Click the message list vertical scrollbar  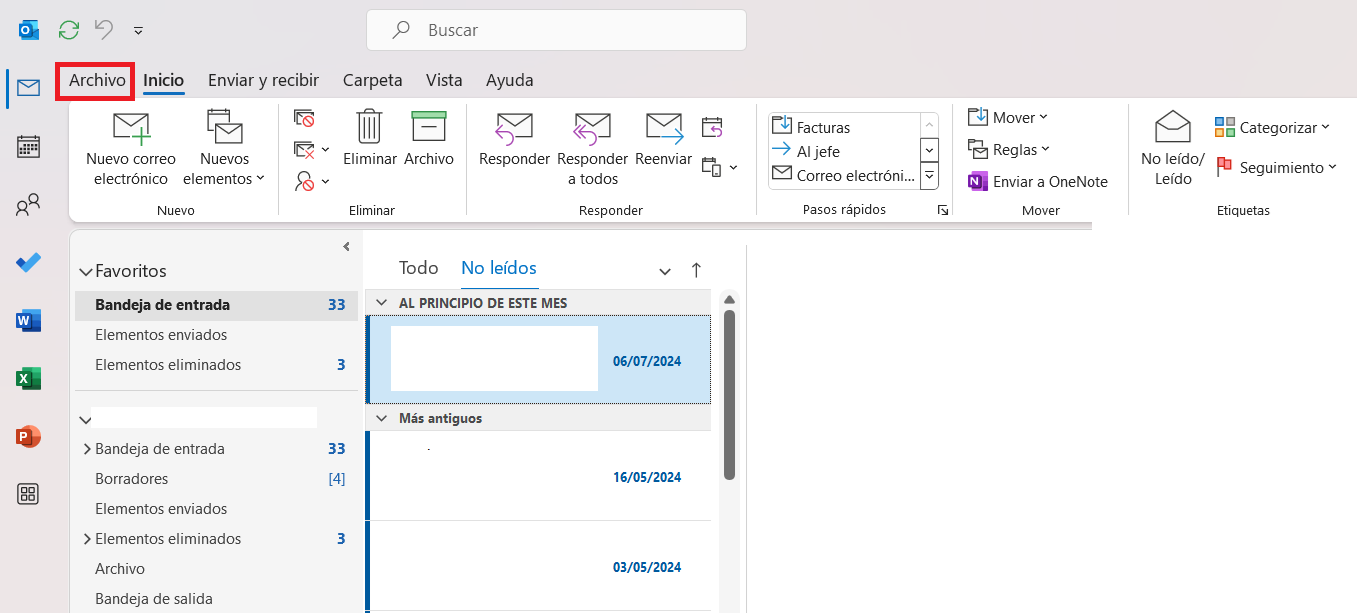729,395
